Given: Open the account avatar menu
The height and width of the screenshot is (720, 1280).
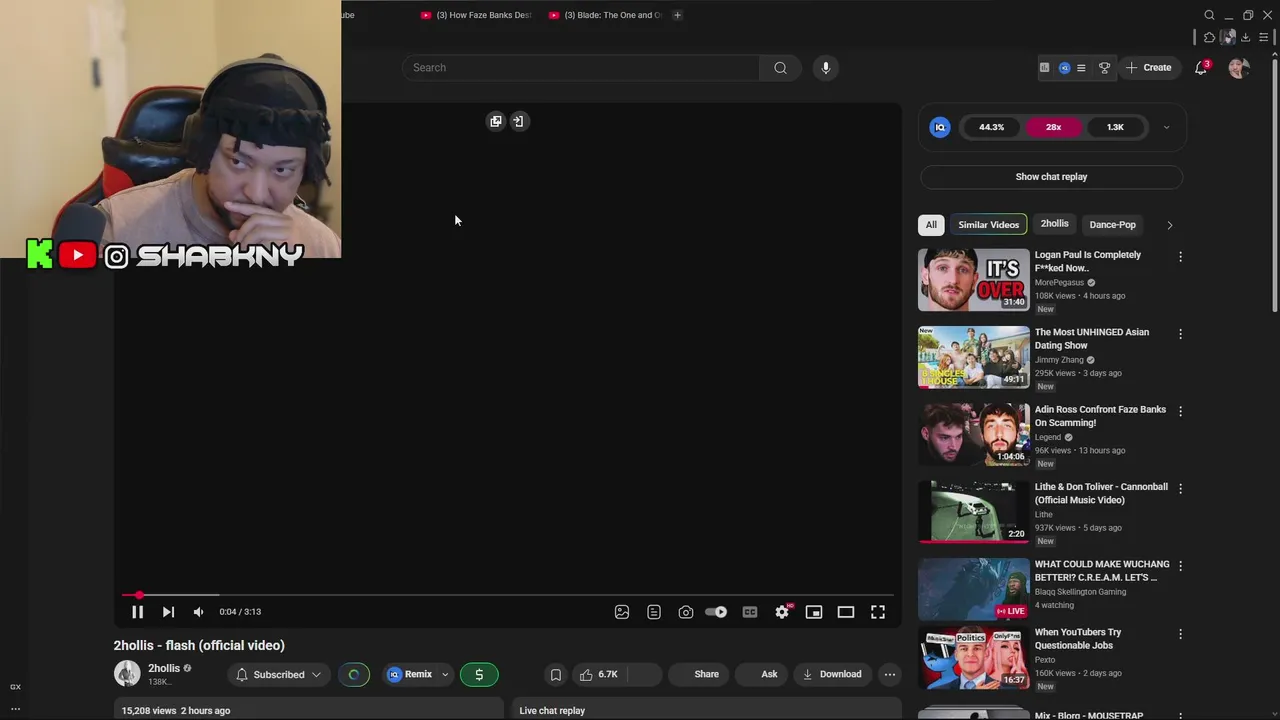Looking at the screenshot, I should pos(1239,68).
